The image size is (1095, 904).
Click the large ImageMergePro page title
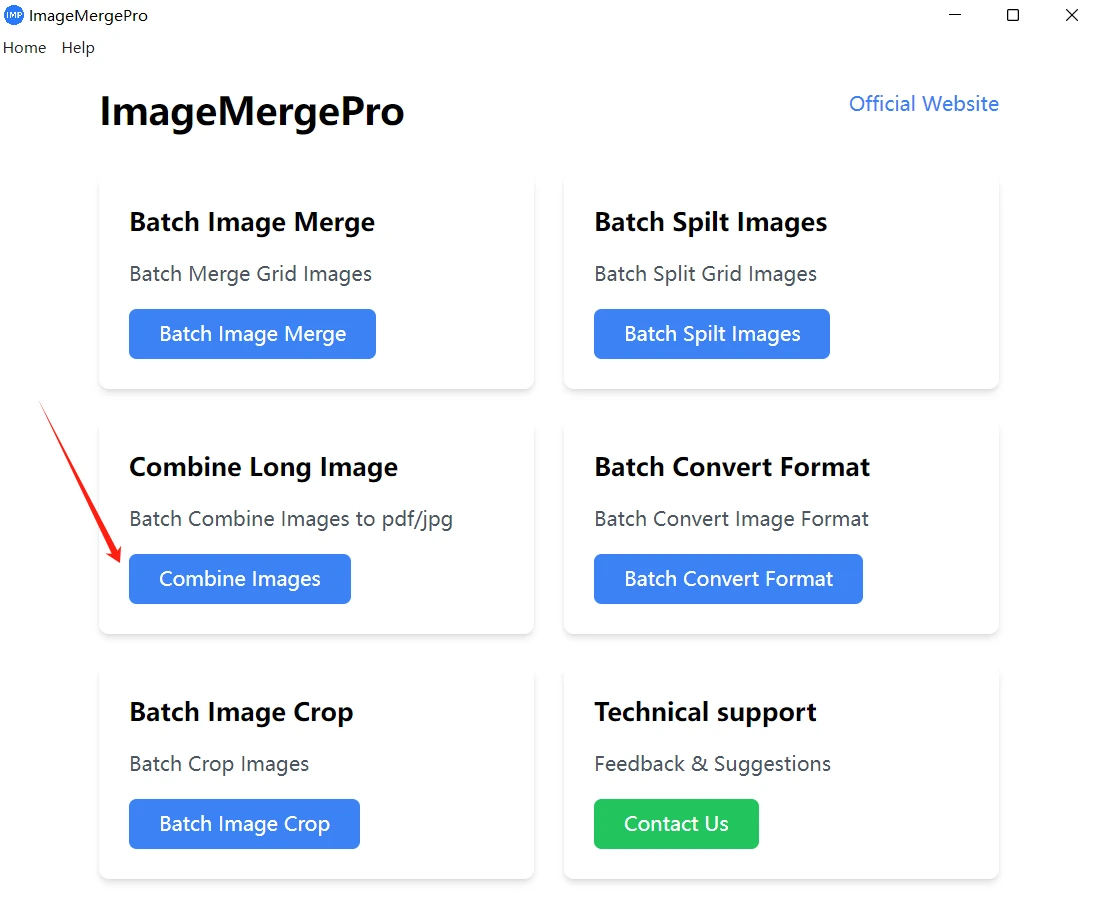[252, 112]
